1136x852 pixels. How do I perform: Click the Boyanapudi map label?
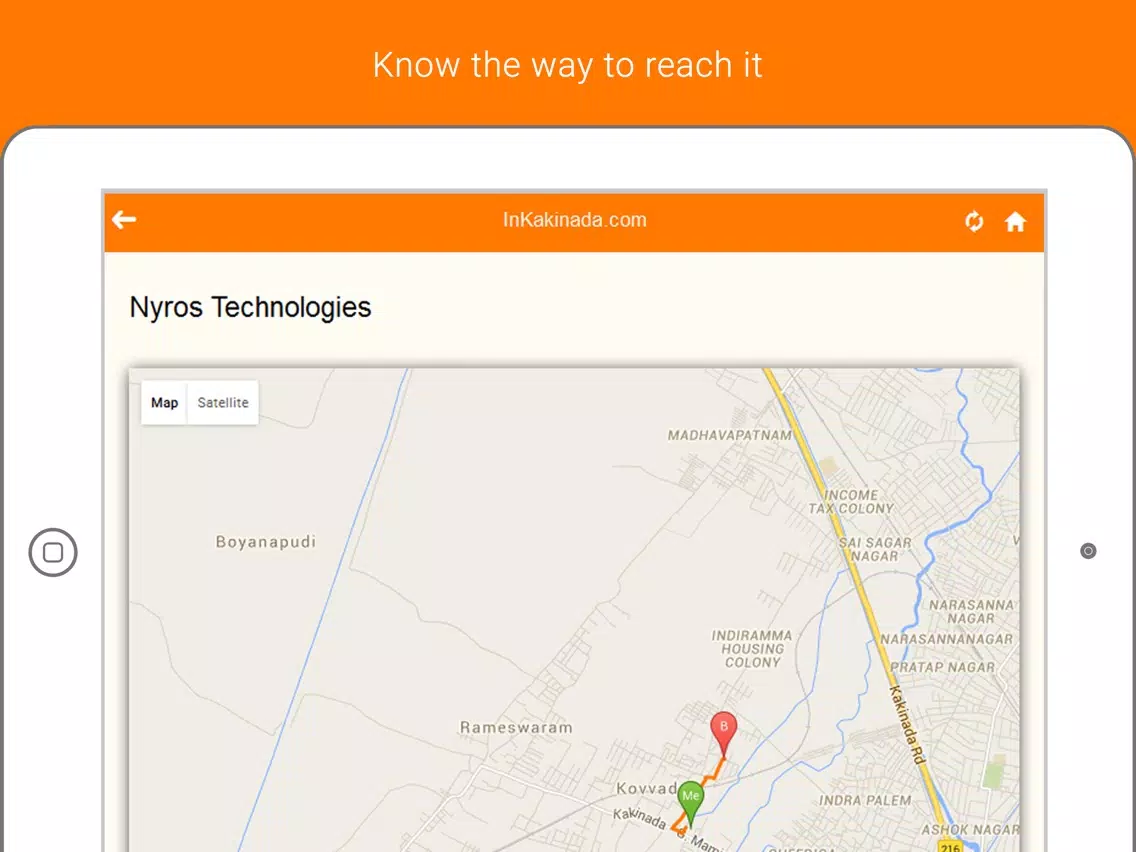[x=266, y=542]
